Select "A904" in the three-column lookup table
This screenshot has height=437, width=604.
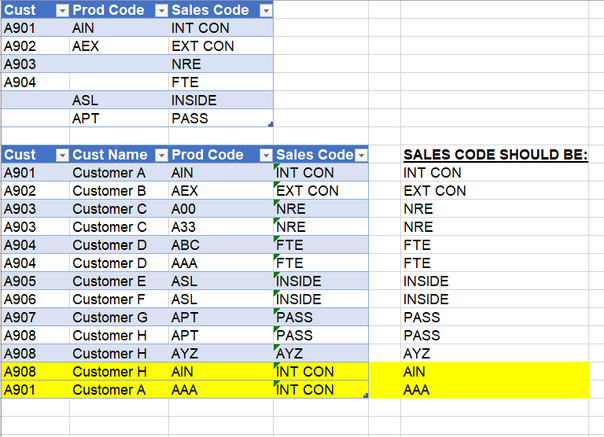[35, 82]
